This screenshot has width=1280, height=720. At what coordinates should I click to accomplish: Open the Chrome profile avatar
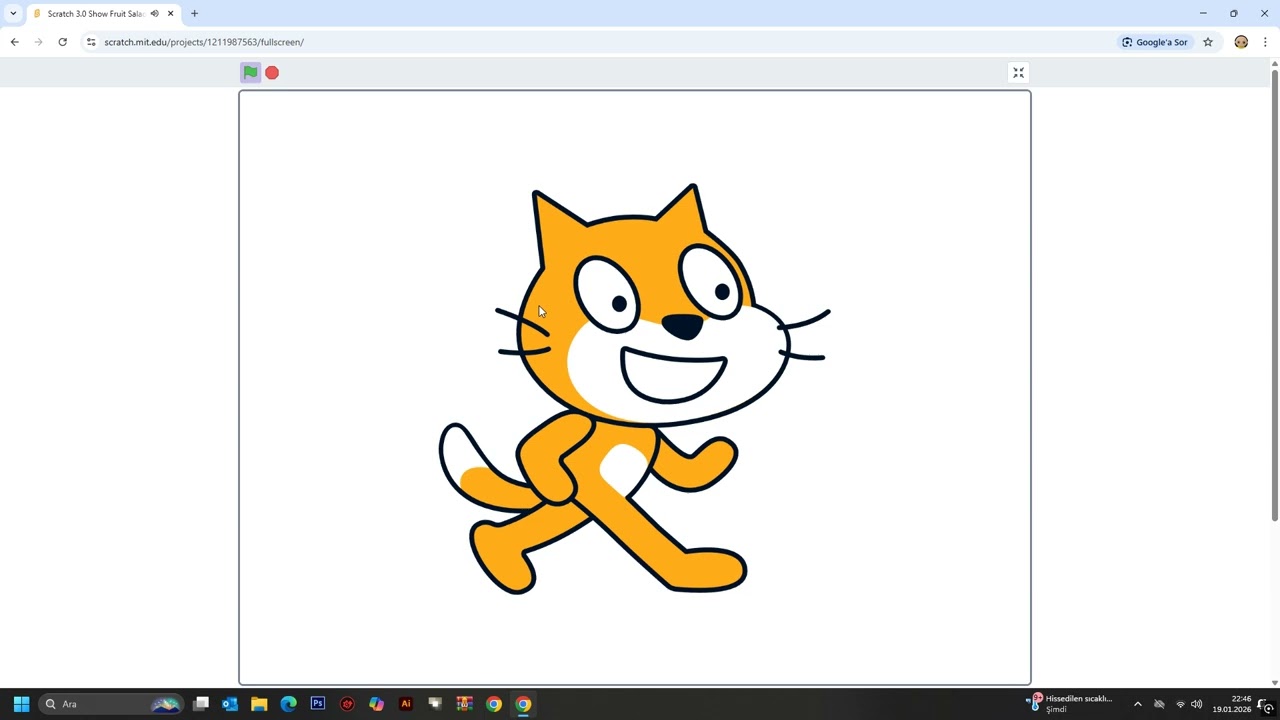point(1241,42)
